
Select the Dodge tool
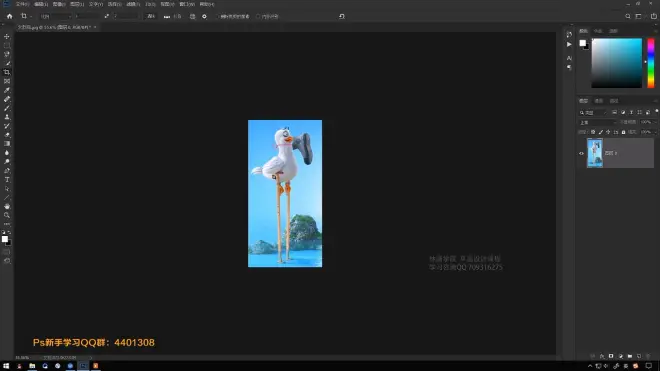point(7,162)
